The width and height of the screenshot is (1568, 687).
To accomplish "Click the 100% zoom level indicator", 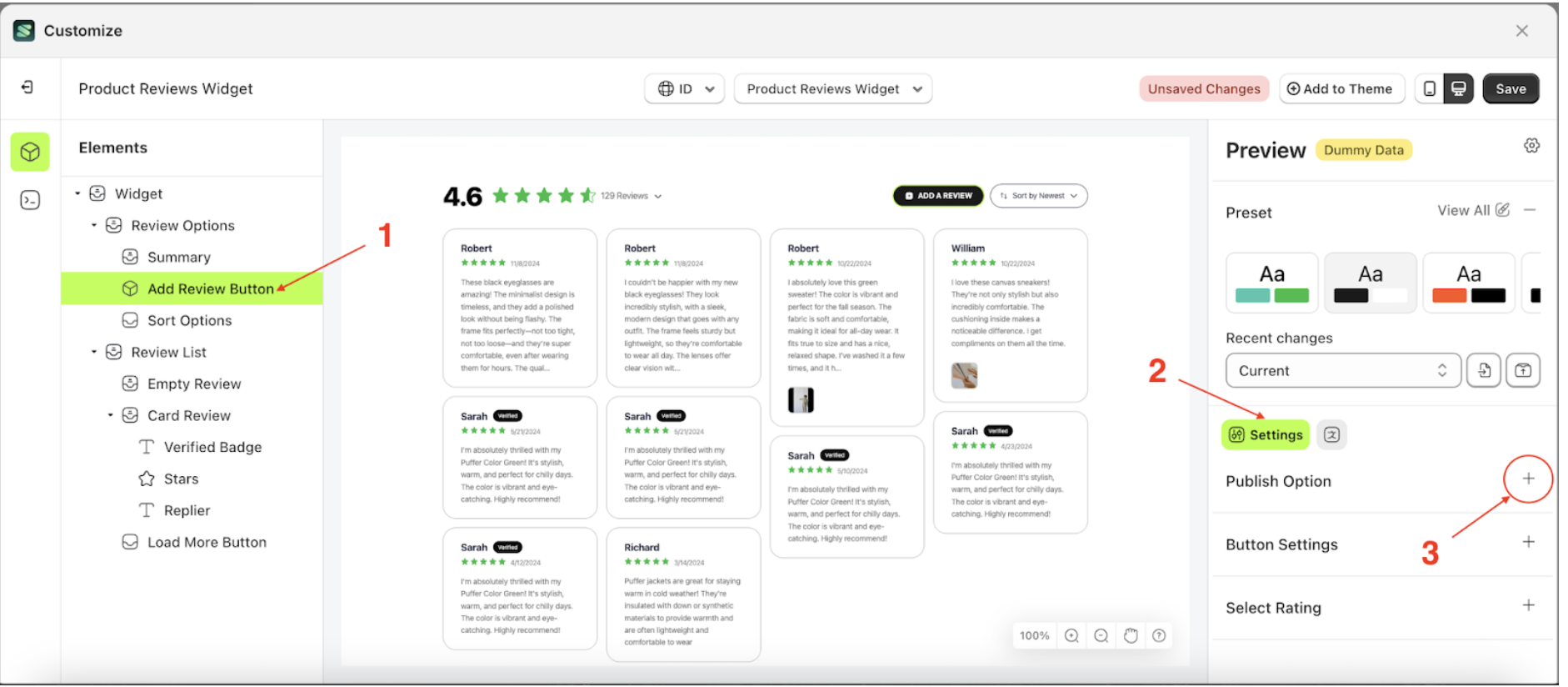I will [x=1034, y=636].
